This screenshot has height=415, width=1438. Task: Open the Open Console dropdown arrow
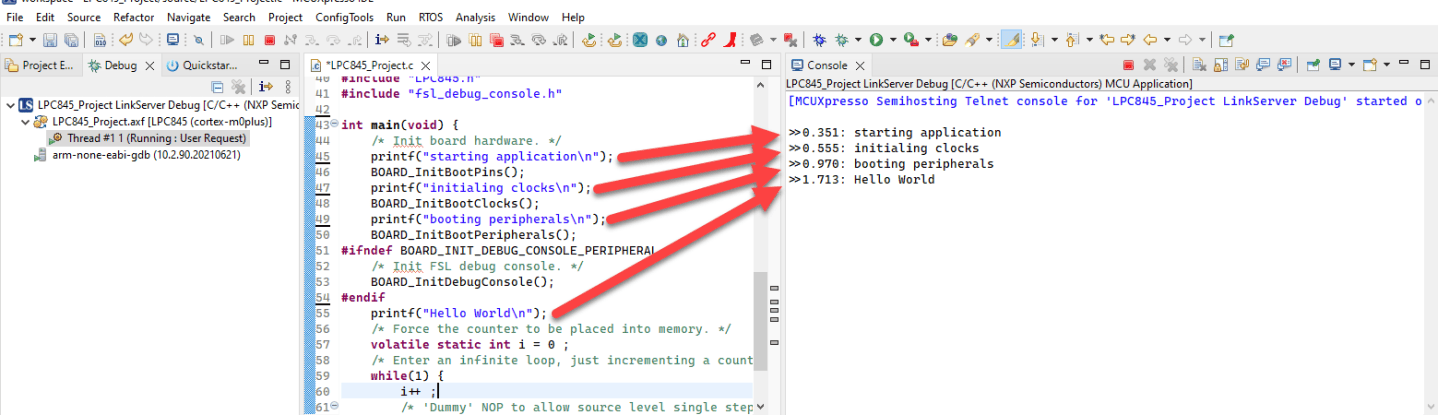coord(1387,65)
